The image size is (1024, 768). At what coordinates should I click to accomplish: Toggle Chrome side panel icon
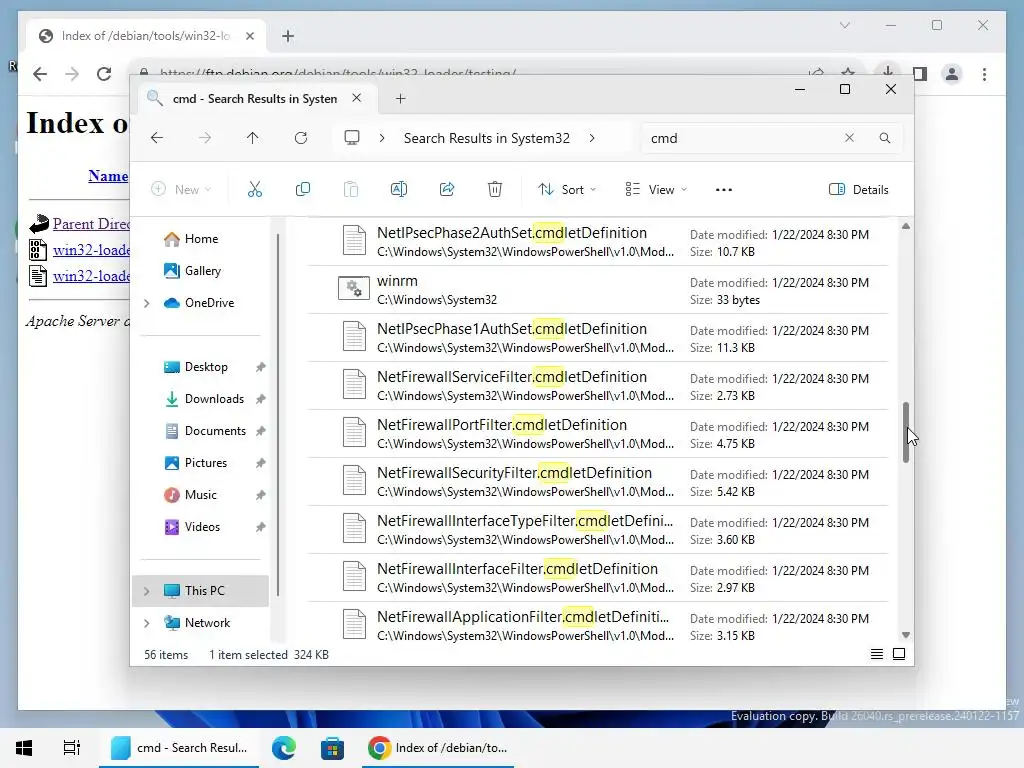tap(920, 74)
